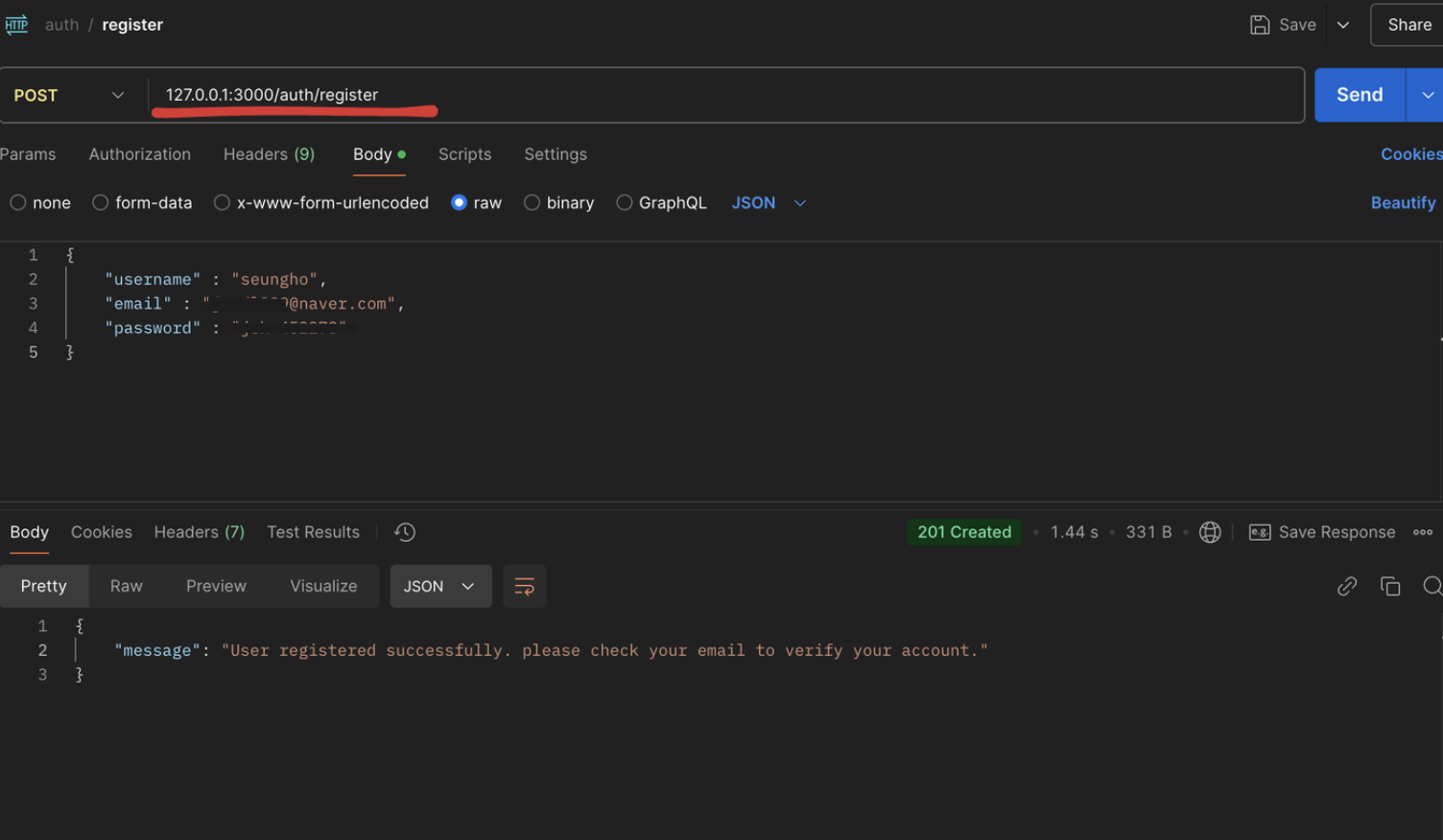Image resolution: width=1443 pixels, height=840 pixels.
Task: Open the Scripts tab
Action: (x=464, y=154)
